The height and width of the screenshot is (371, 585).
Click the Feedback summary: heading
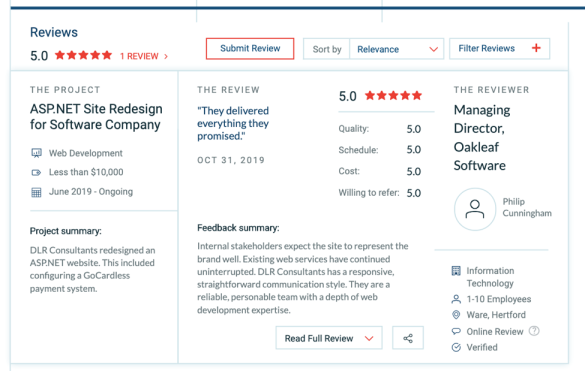coord(238,228)
